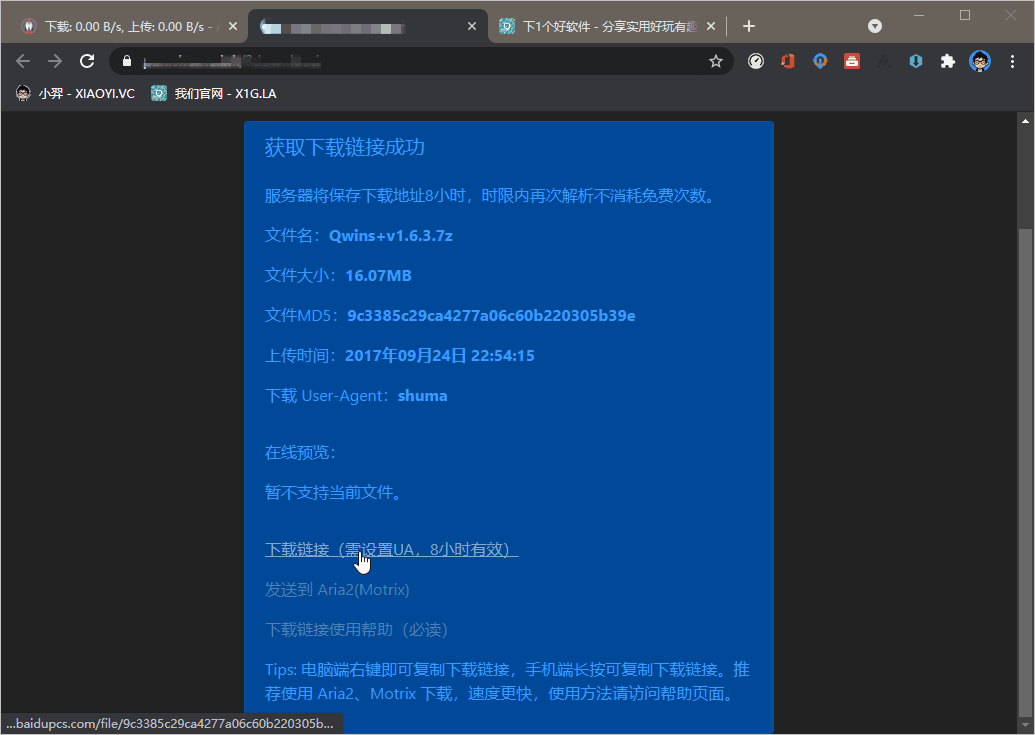
Task: Open the Office extension icon
Action: 787,61
